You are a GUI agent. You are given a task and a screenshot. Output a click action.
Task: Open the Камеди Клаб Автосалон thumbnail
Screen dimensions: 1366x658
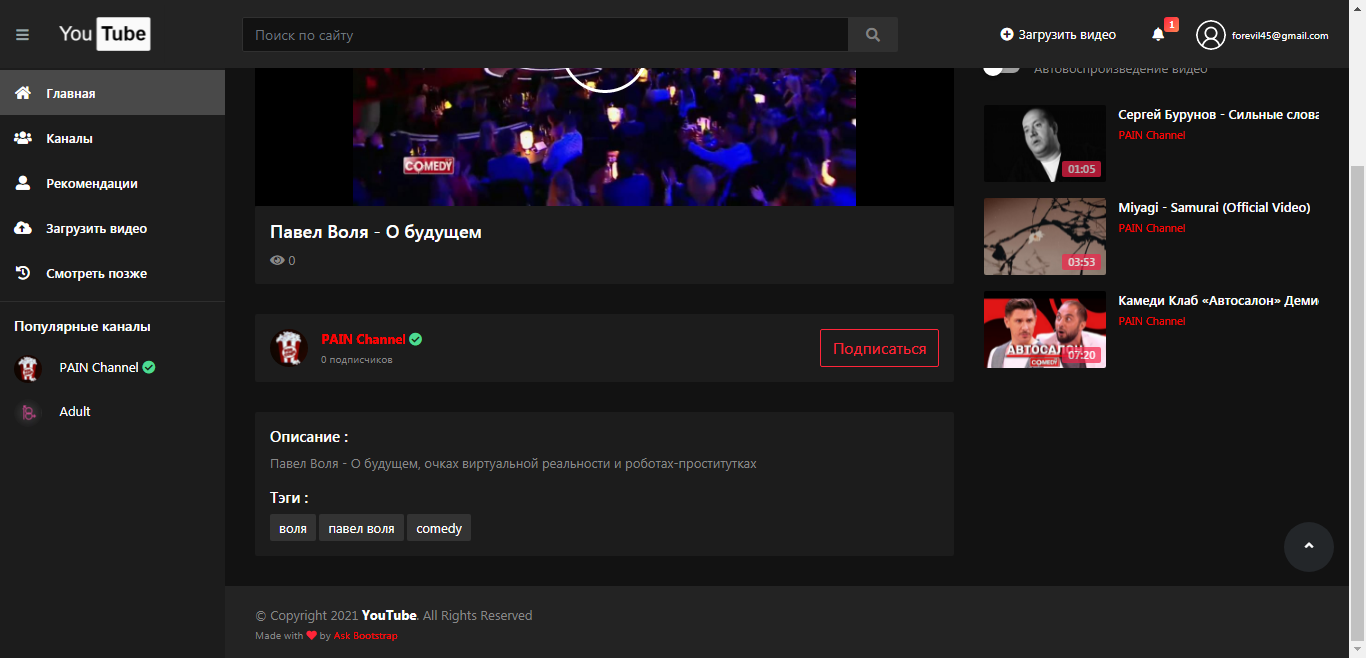coord(1045,329)
